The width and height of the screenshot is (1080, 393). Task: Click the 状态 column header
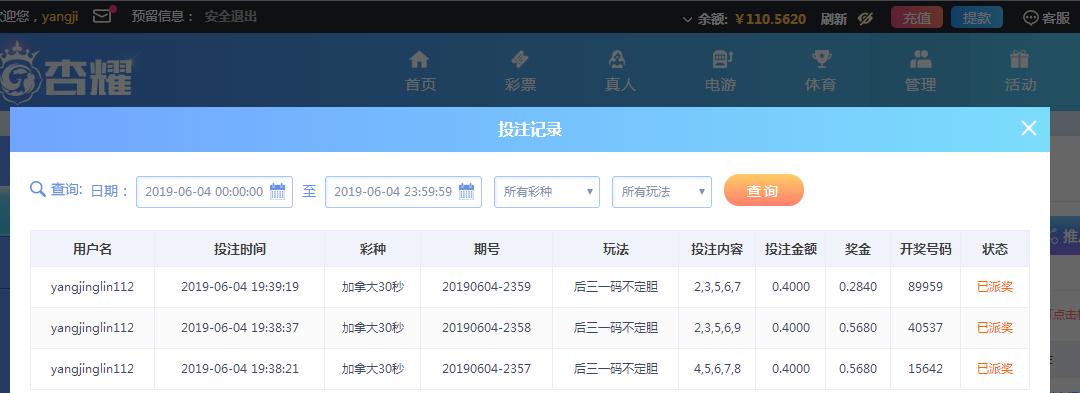pyautogui.click(x=995, y=250)
